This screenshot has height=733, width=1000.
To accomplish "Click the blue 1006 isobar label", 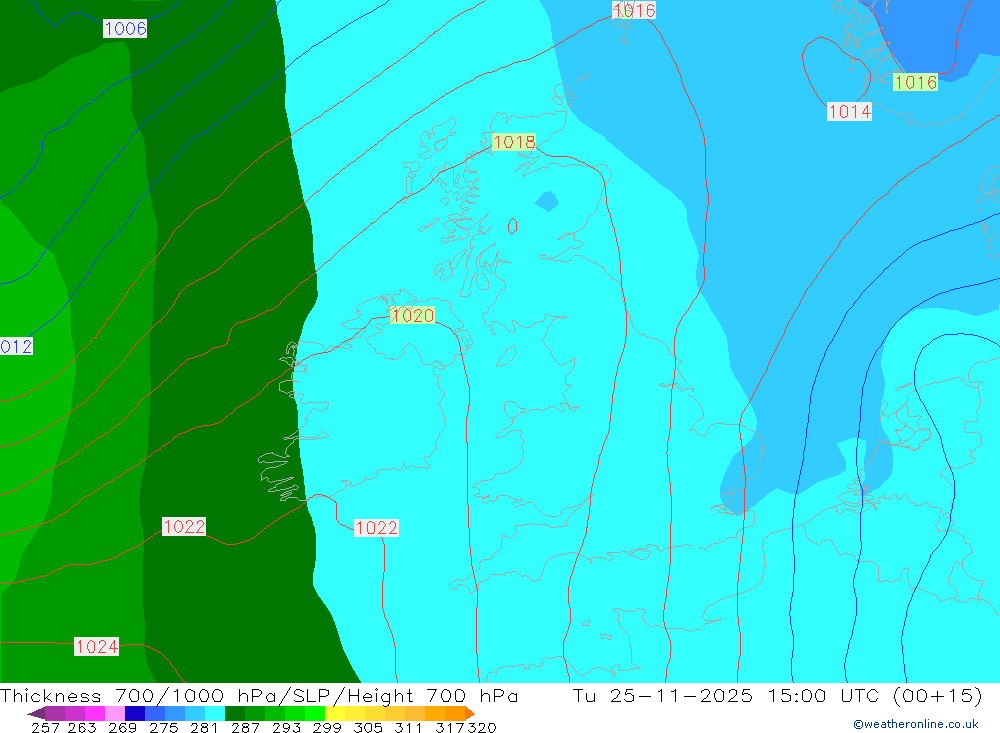I will point(125,29).
